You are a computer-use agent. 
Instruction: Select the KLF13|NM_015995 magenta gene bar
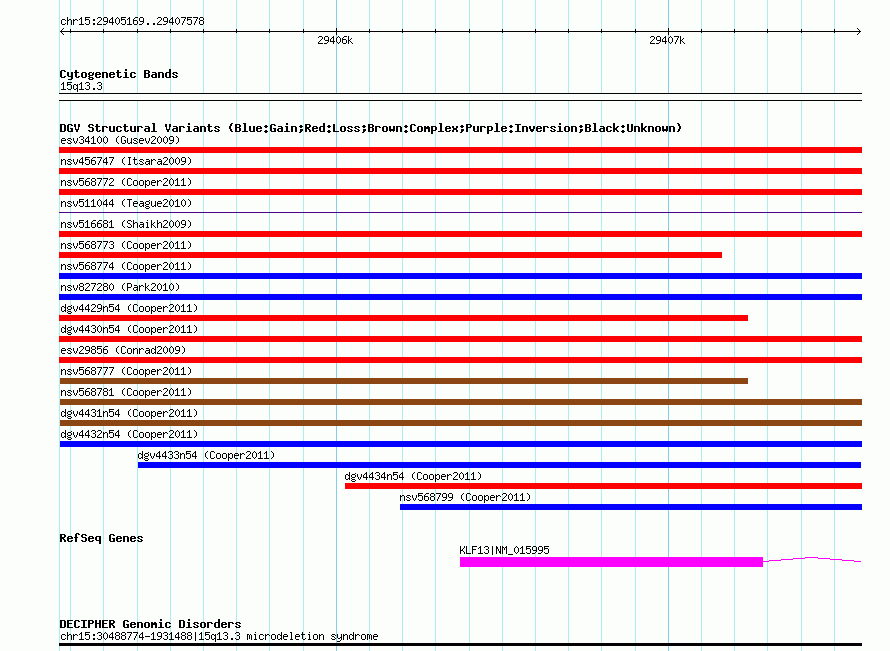tap(611, 562)
